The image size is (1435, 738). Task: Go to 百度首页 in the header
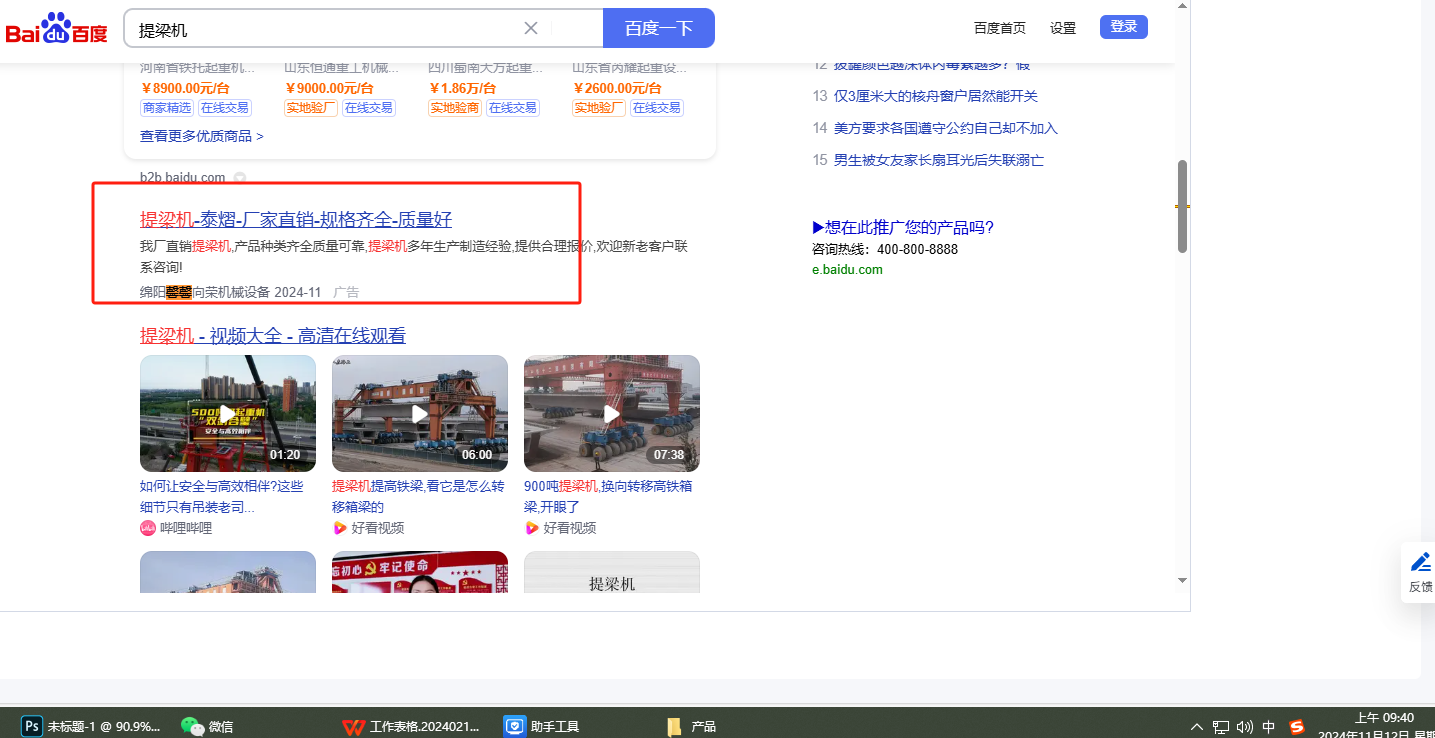[x=999, y=28]
